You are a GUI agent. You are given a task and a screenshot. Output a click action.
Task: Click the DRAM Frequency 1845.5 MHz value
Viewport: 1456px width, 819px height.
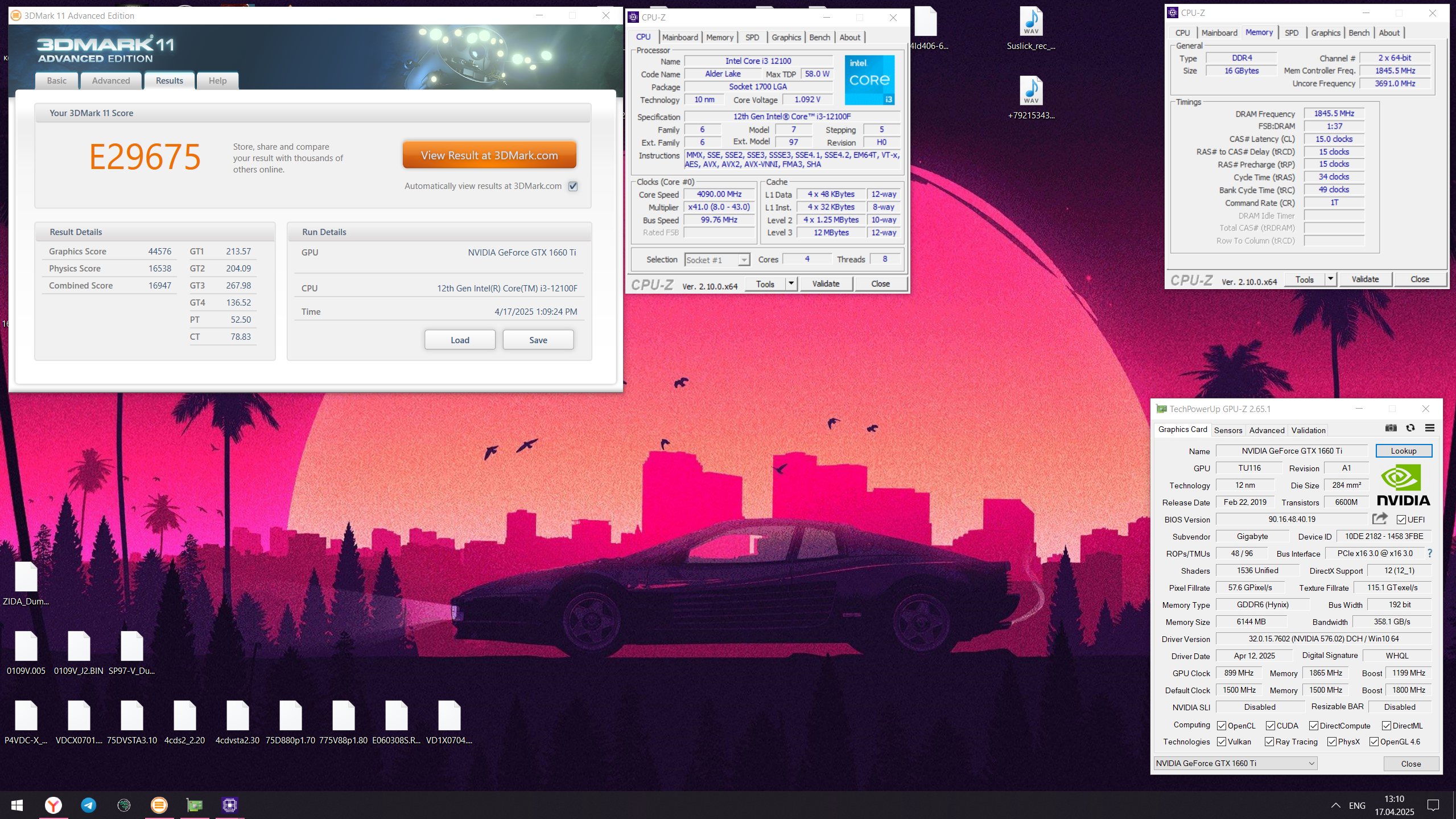(x=1334, y=113)
